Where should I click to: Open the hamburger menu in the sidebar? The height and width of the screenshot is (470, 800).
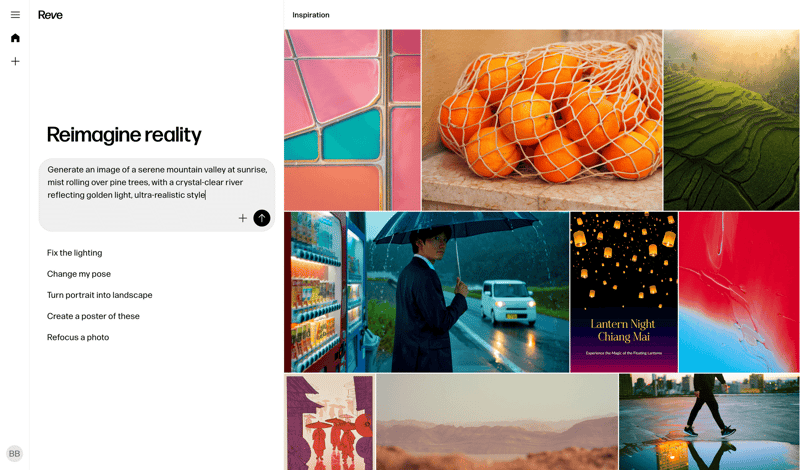pyautogui.click(x=15, y=15)
